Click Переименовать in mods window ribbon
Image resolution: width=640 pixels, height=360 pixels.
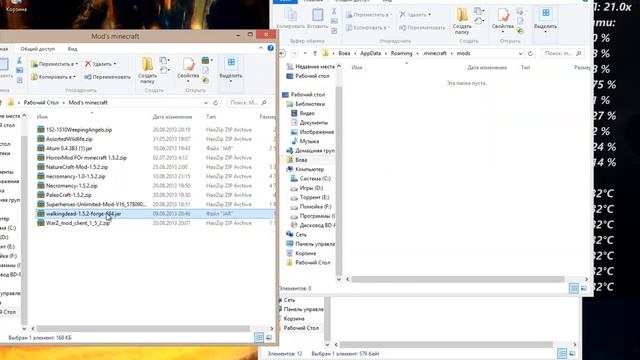[x=422, y=28]
